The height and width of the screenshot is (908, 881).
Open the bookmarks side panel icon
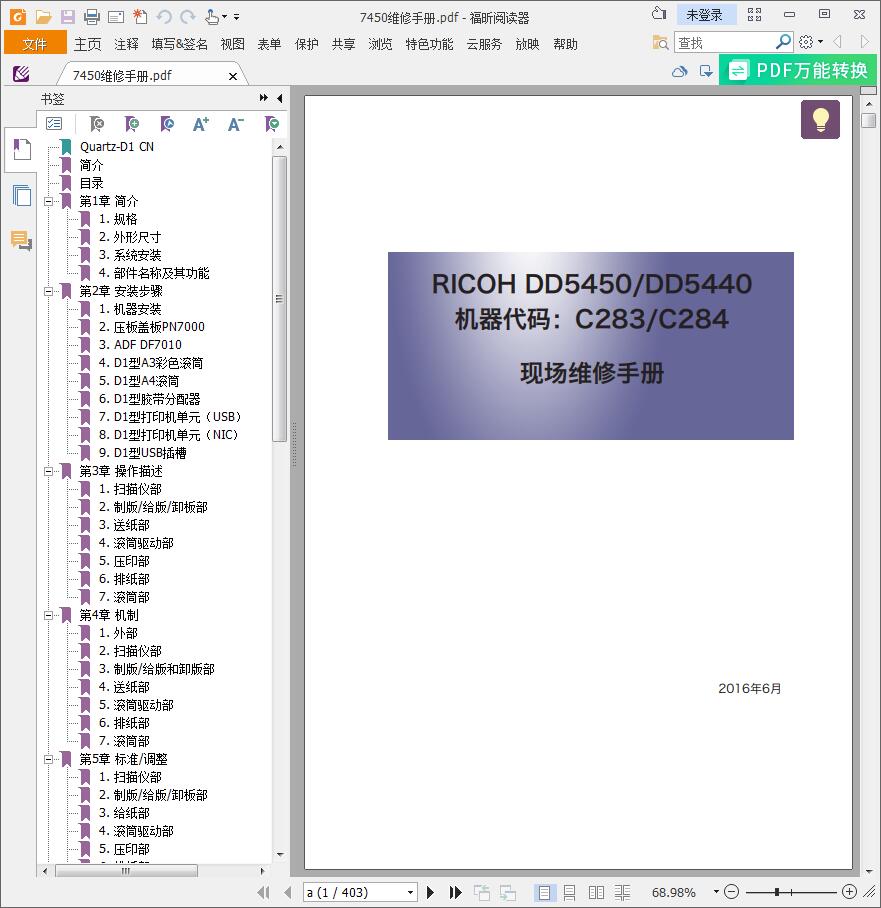click(x=22, y=149)
